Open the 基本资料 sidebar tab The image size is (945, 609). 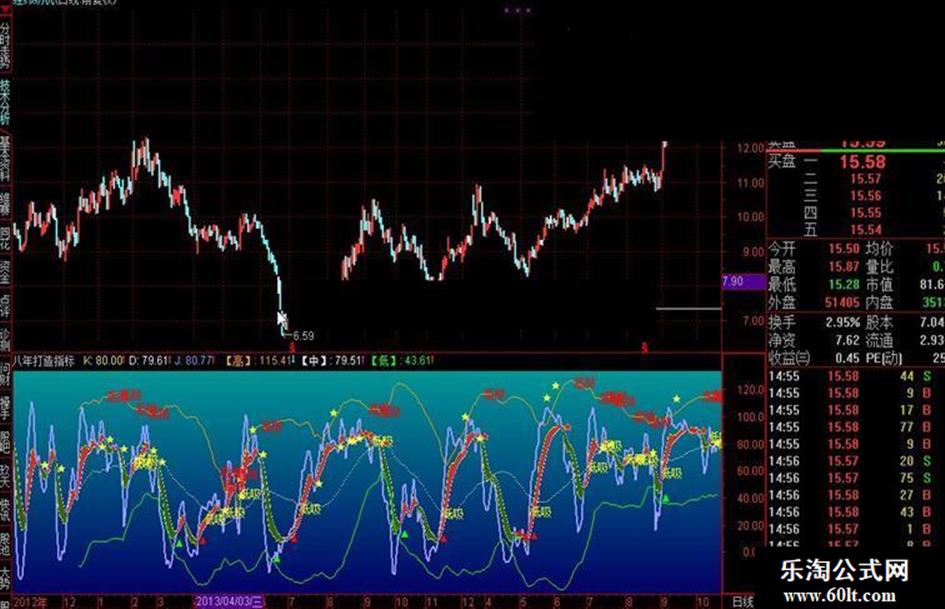[x=5, y=159]
